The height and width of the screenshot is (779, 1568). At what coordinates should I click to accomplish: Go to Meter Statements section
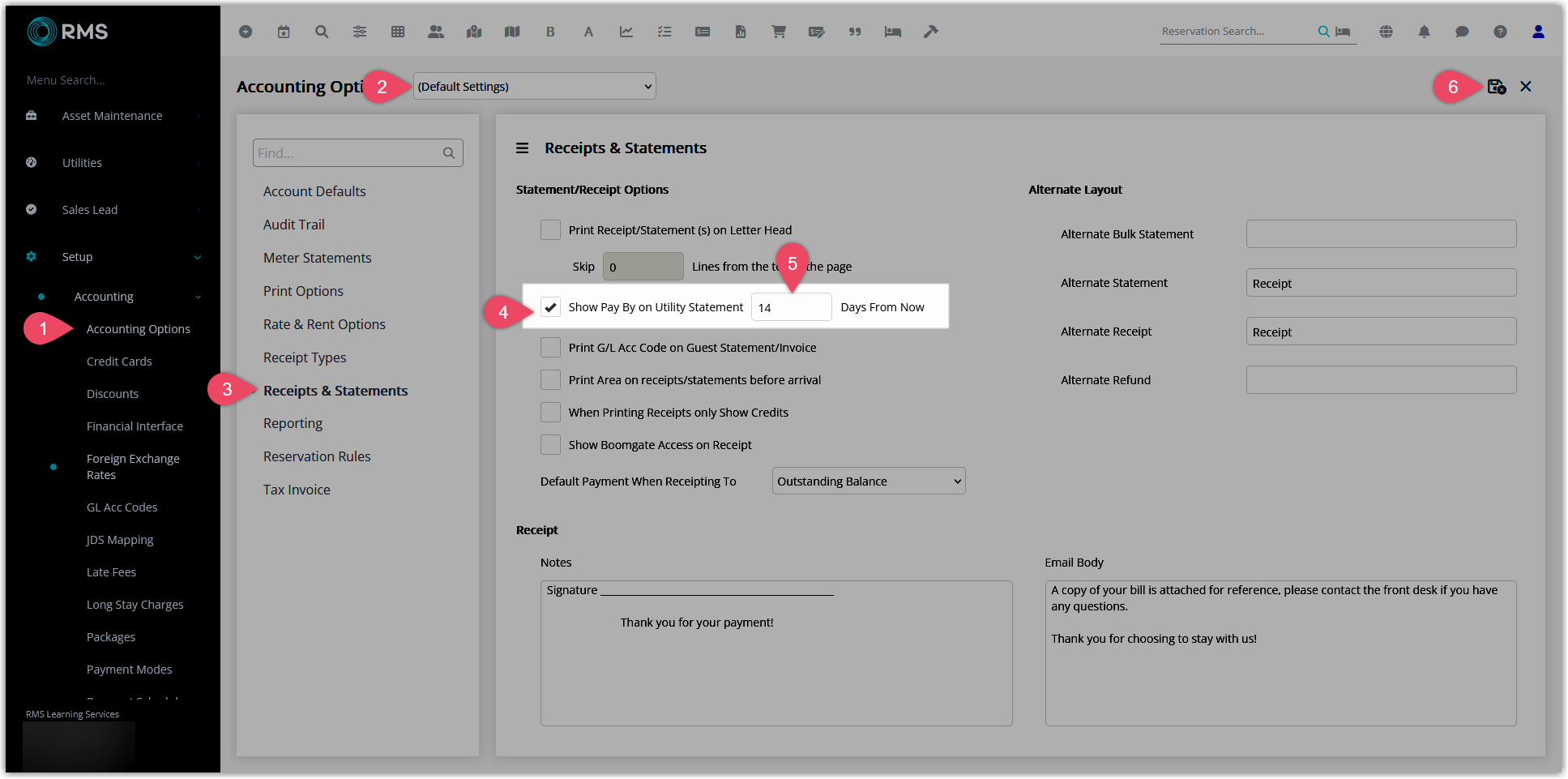pyautogui.click(x=317, y=258)
